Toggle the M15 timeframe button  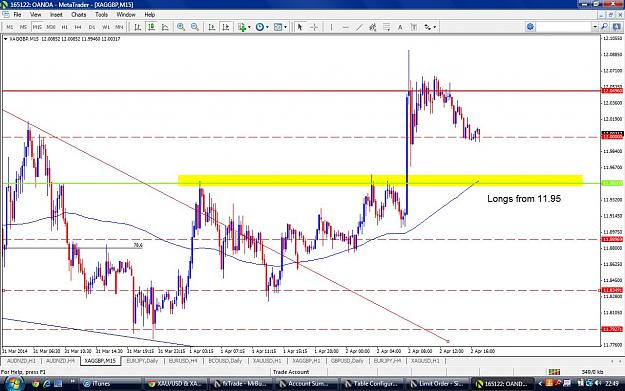(x=37, y=27)
